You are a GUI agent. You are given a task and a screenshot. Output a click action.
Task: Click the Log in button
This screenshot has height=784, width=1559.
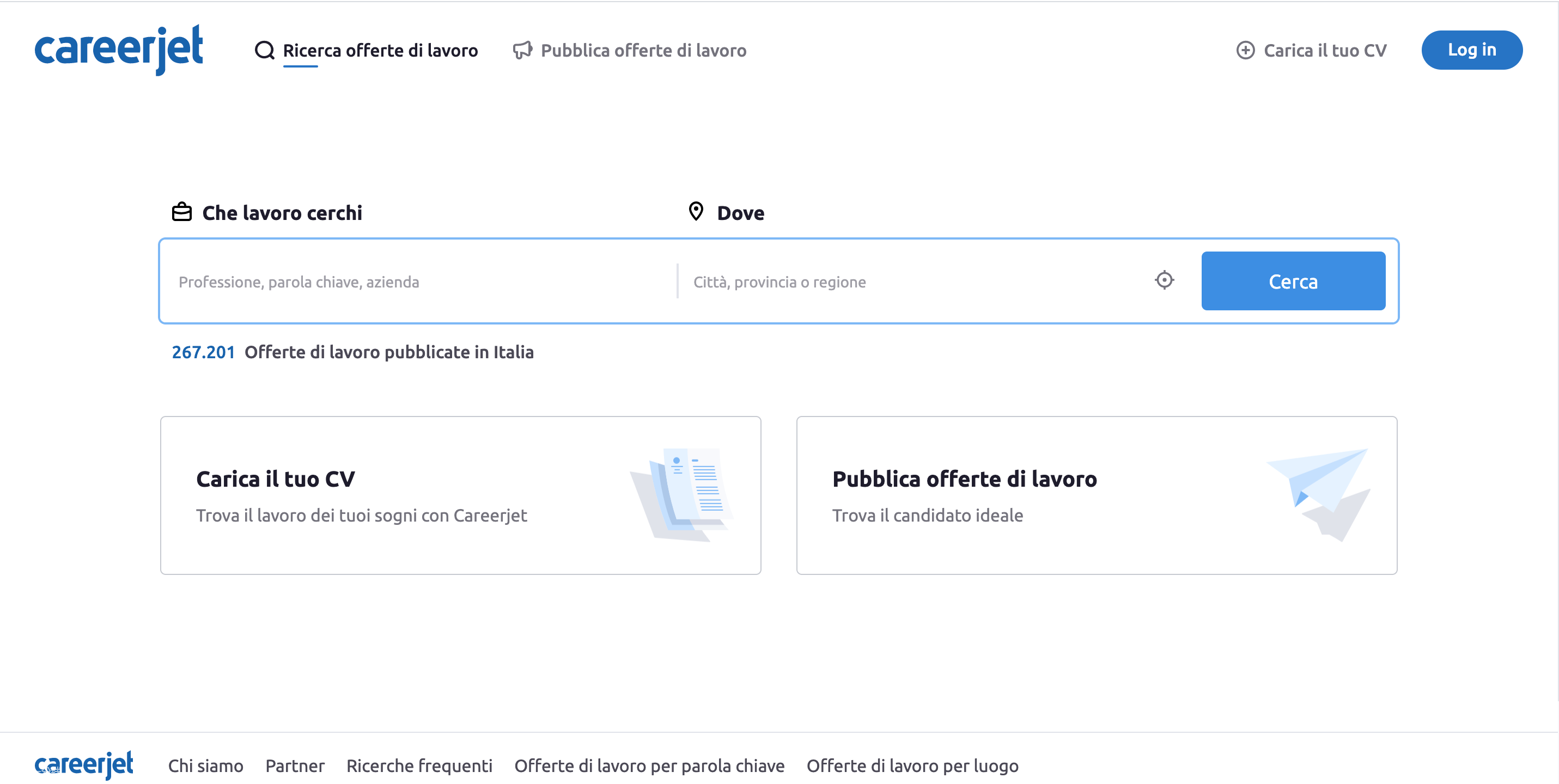click(1471, 50)
